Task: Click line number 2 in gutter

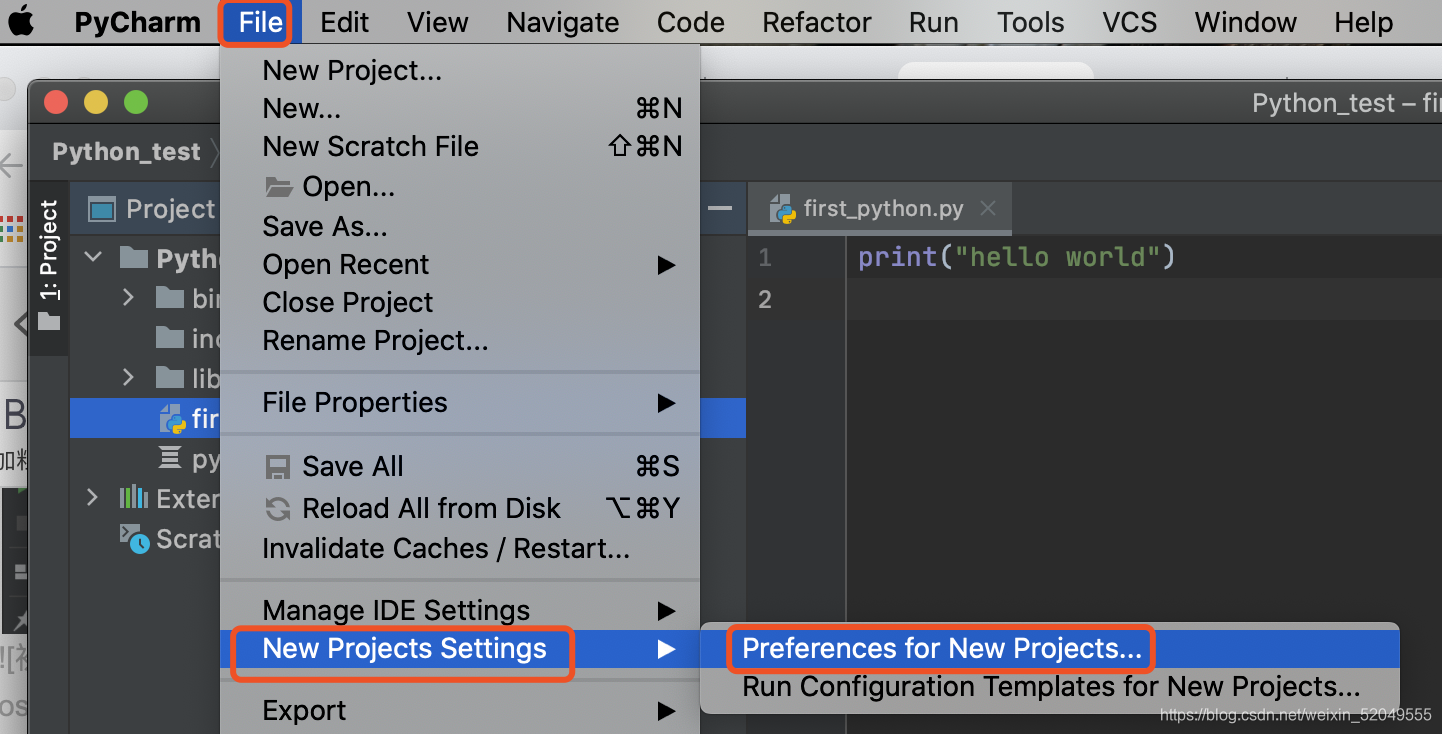Action: tap(765, 299)
